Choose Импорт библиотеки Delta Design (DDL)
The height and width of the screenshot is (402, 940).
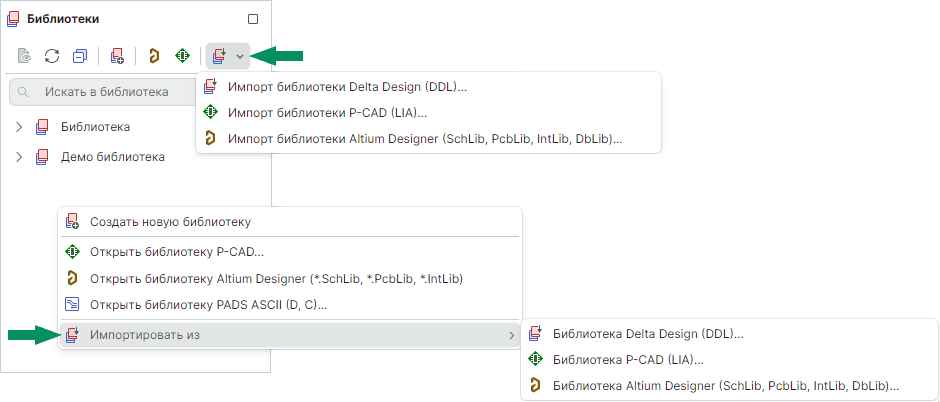tap(347, 87)
